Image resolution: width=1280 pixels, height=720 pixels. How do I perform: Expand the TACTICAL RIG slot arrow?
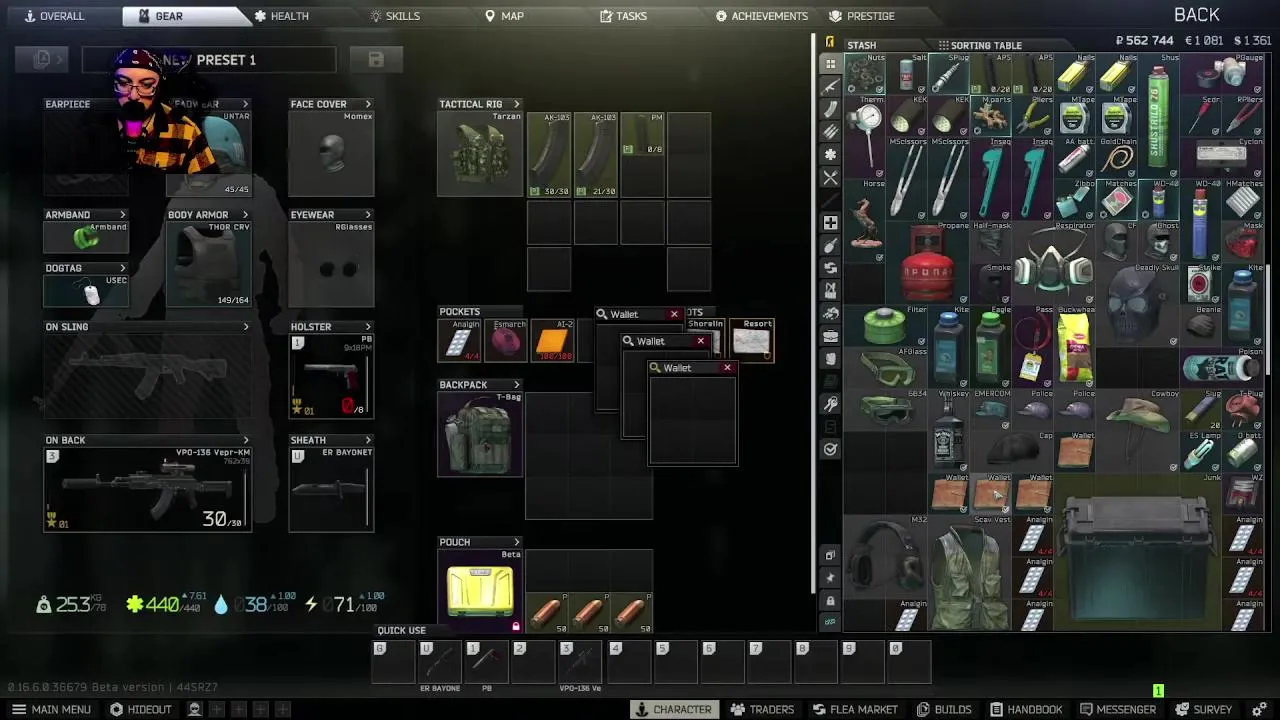pyautogui.click(x=516, y=104)
